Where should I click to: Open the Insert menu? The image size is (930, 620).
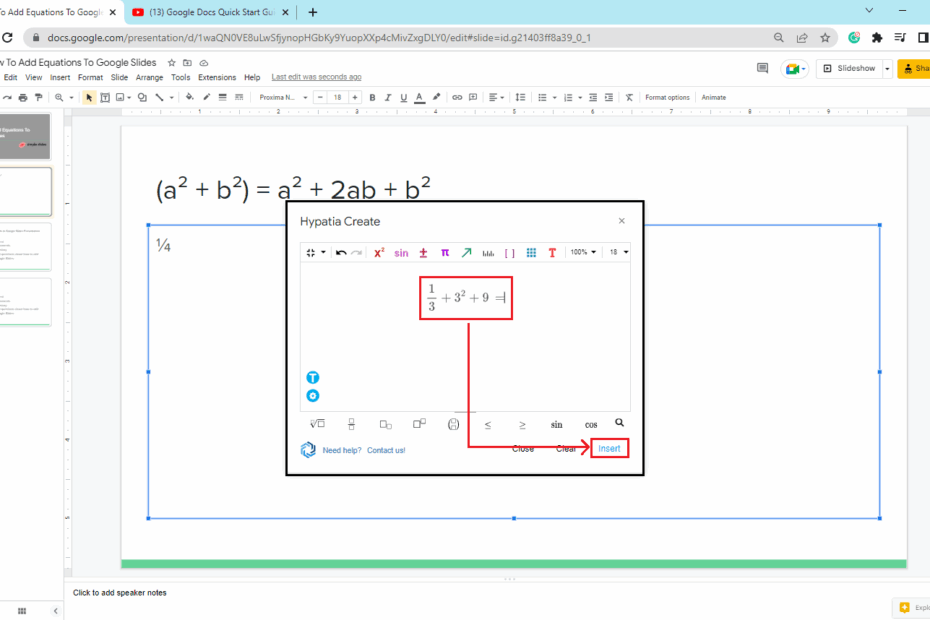point(60,77)
